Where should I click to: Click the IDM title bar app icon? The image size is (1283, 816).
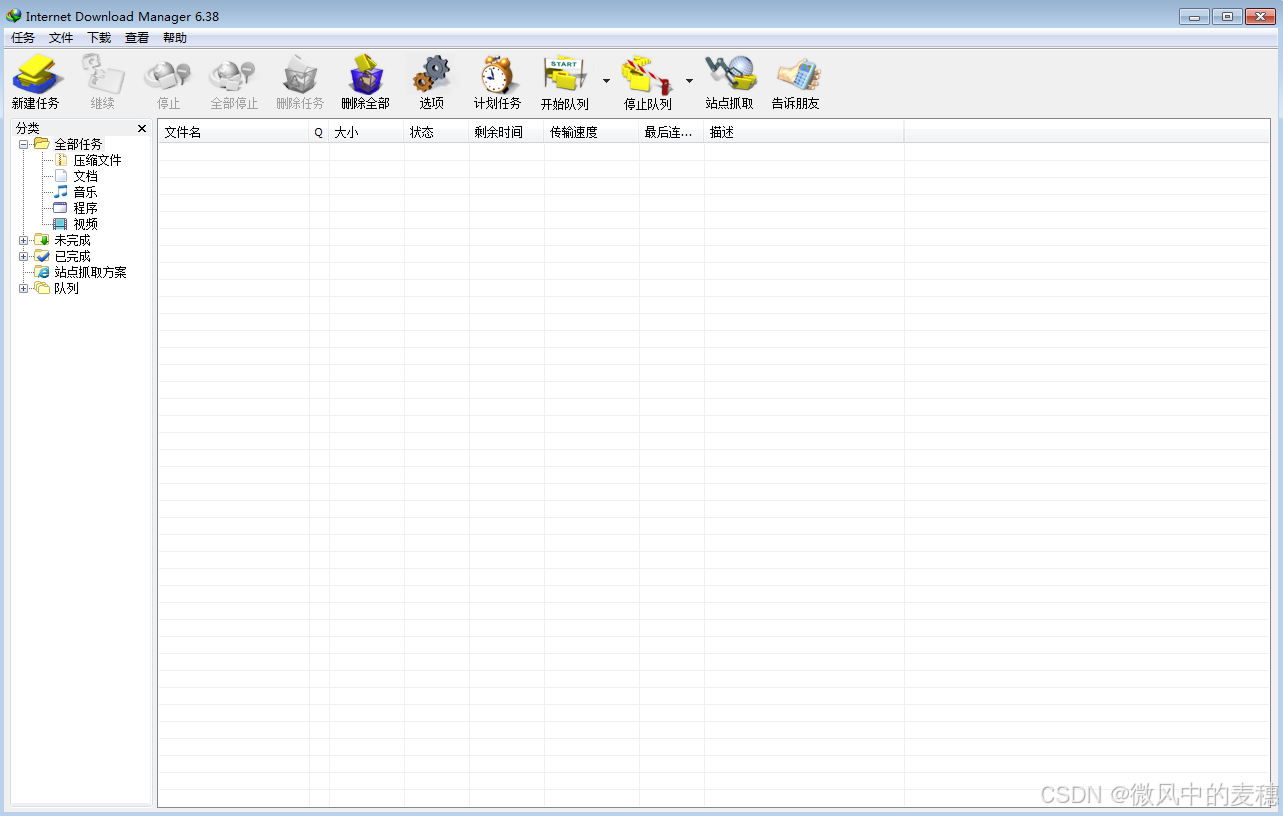click(x=13, y=16)
